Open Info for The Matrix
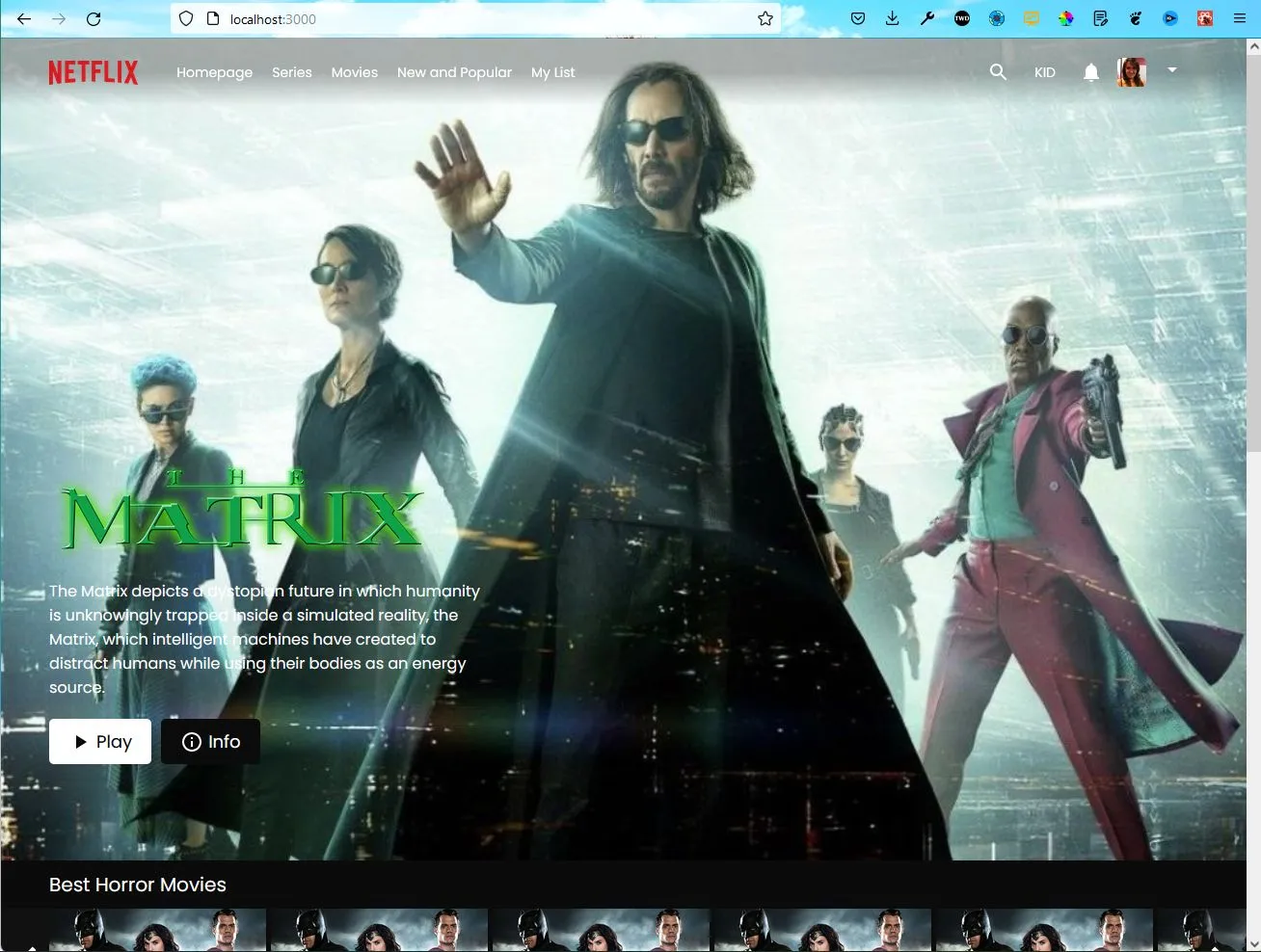This screenshot has width=1261, height=952. pyautogui.click(x=210, y=741)
